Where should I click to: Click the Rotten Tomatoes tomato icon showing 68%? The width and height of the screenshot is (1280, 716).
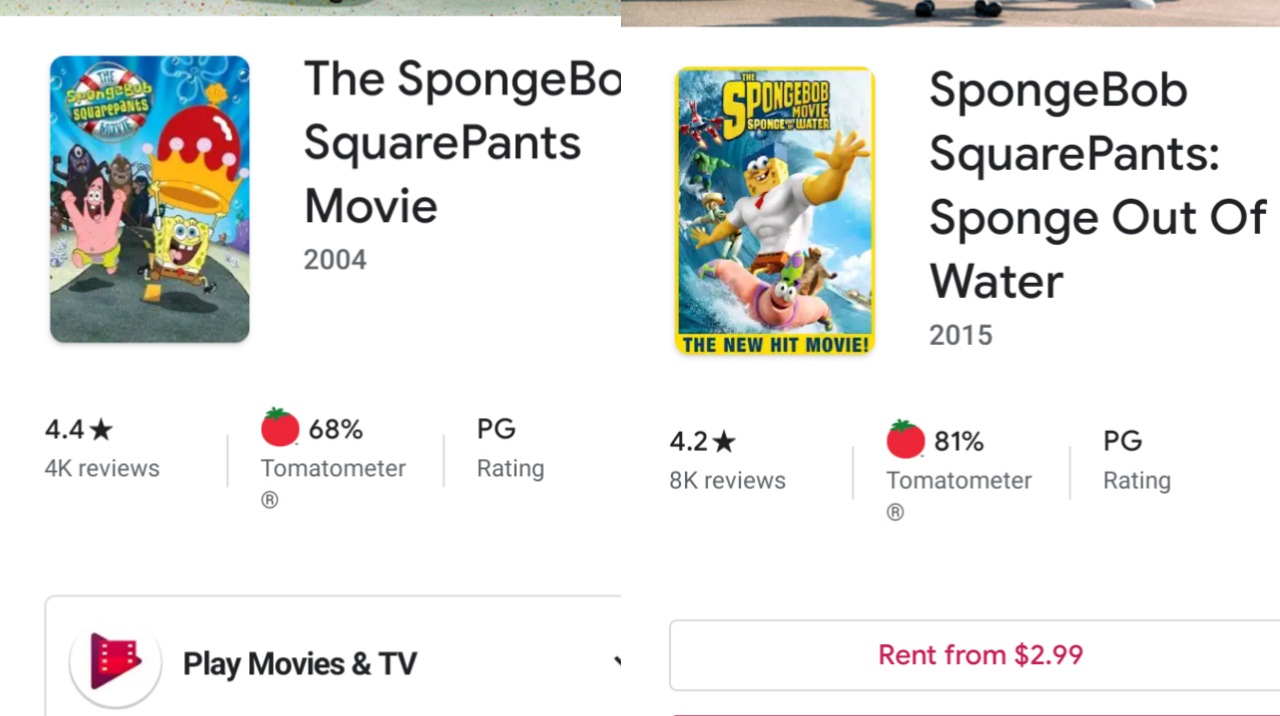(280, 428)
